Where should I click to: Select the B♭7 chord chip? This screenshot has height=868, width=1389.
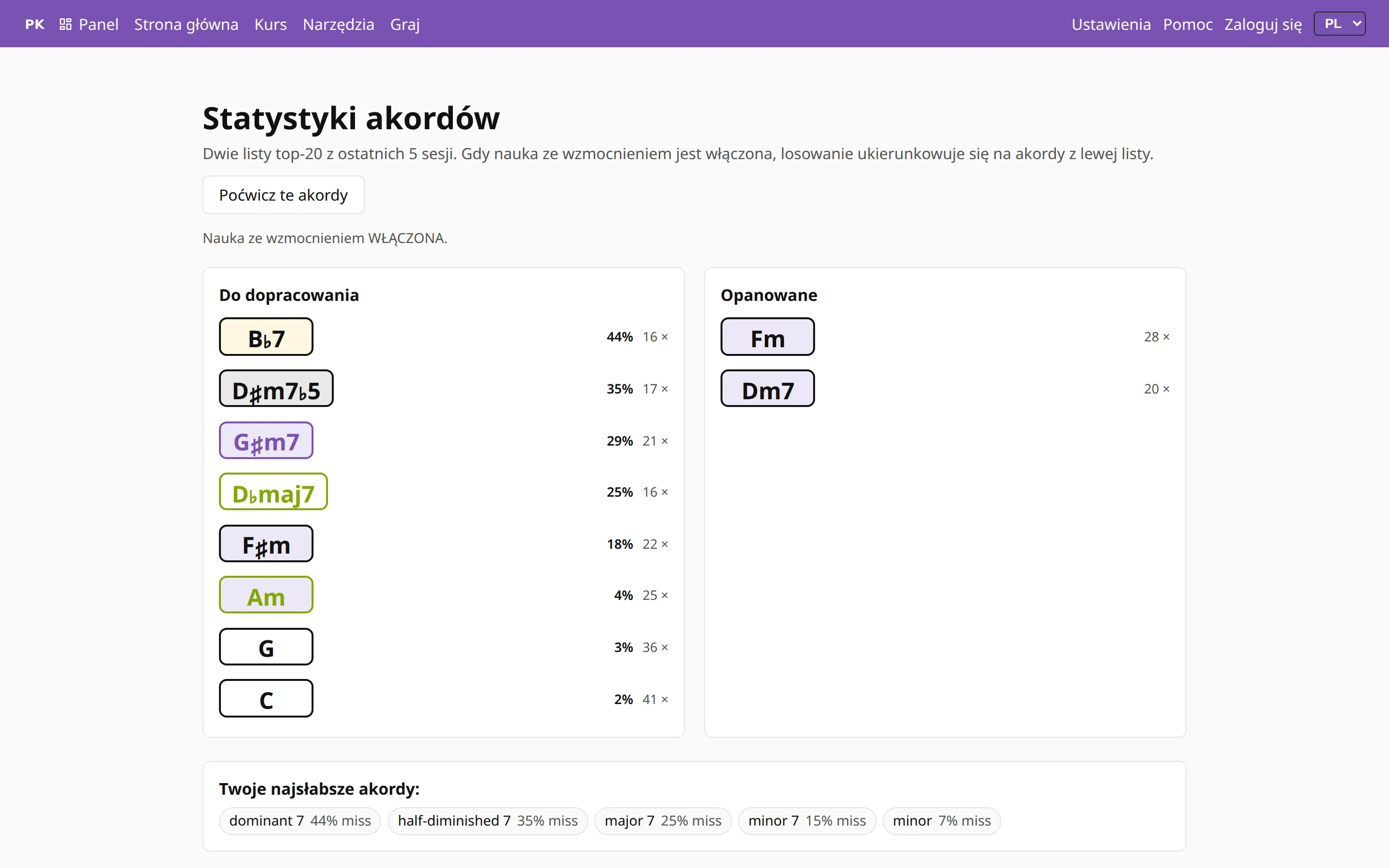266,337
